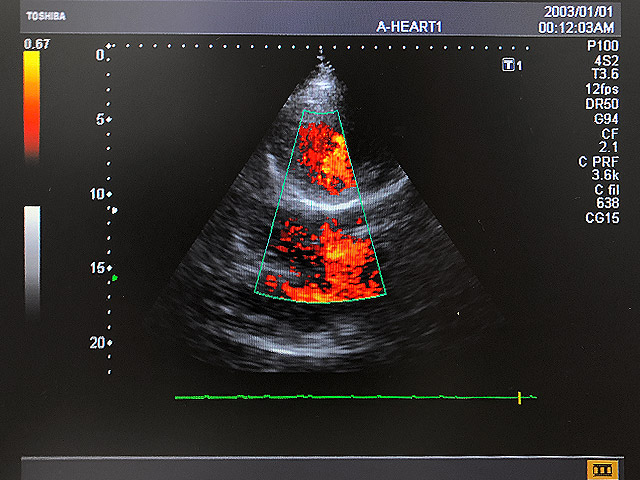Screen dimensions: 640x480
Task: Click the date 2003/01/01
Action: pyautogui.click(x=578, y=12)
